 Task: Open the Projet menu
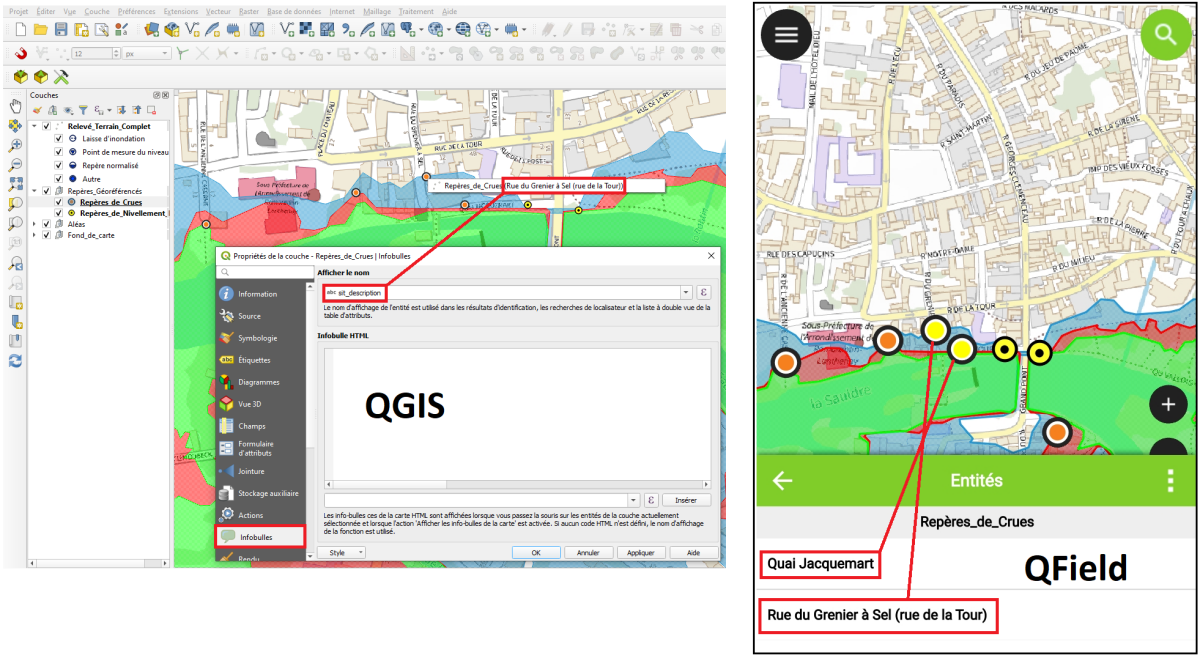click(19, 11)
